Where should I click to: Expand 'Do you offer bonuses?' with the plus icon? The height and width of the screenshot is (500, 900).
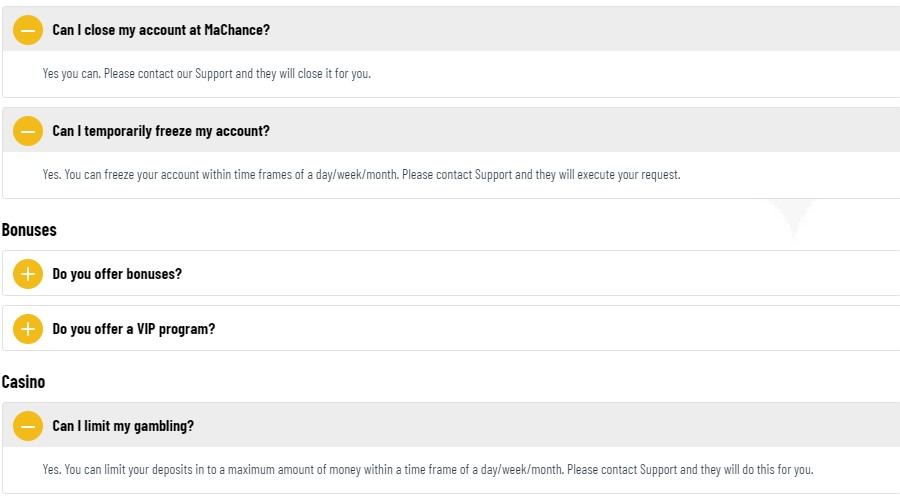(28, 274)
